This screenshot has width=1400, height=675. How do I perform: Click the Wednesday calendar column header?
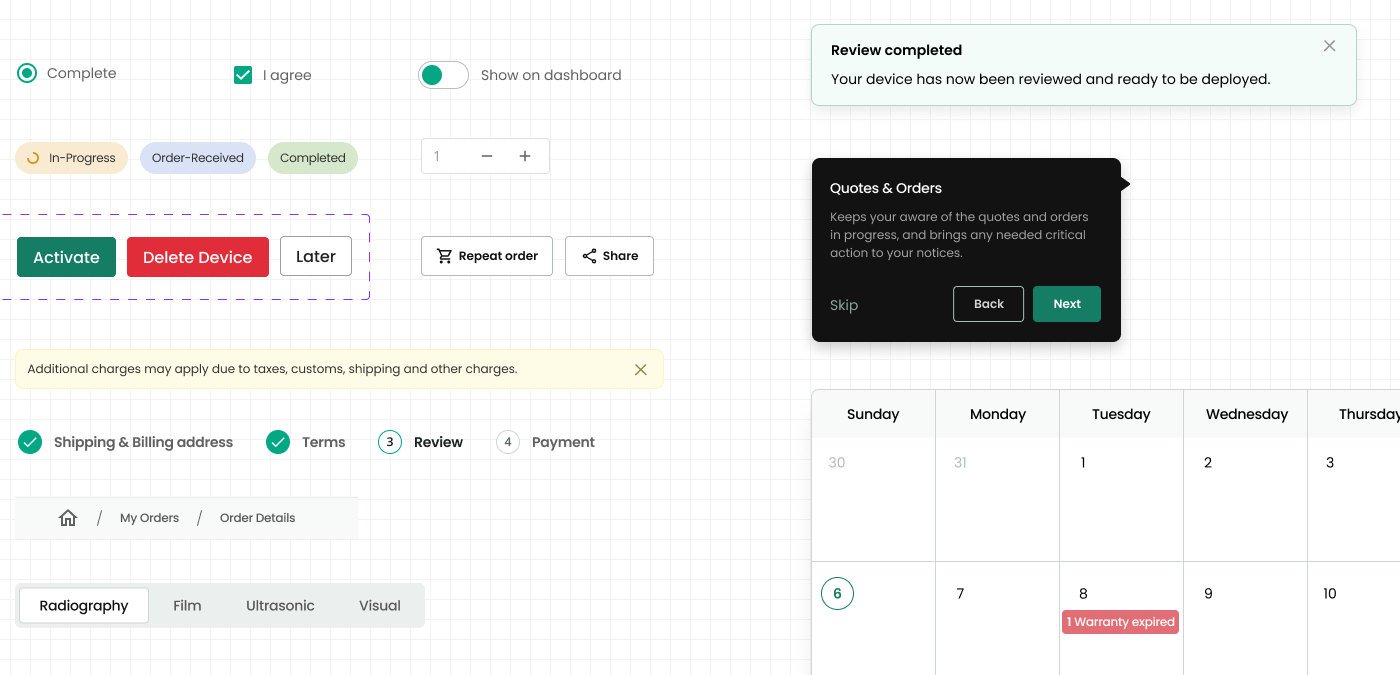click(x=1247, y=414)
